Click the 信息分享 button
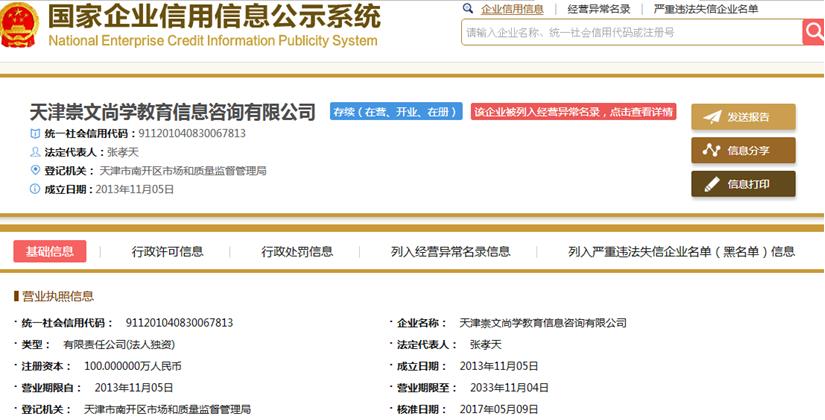Screen dimensions: 825x420 click(743, 151)
